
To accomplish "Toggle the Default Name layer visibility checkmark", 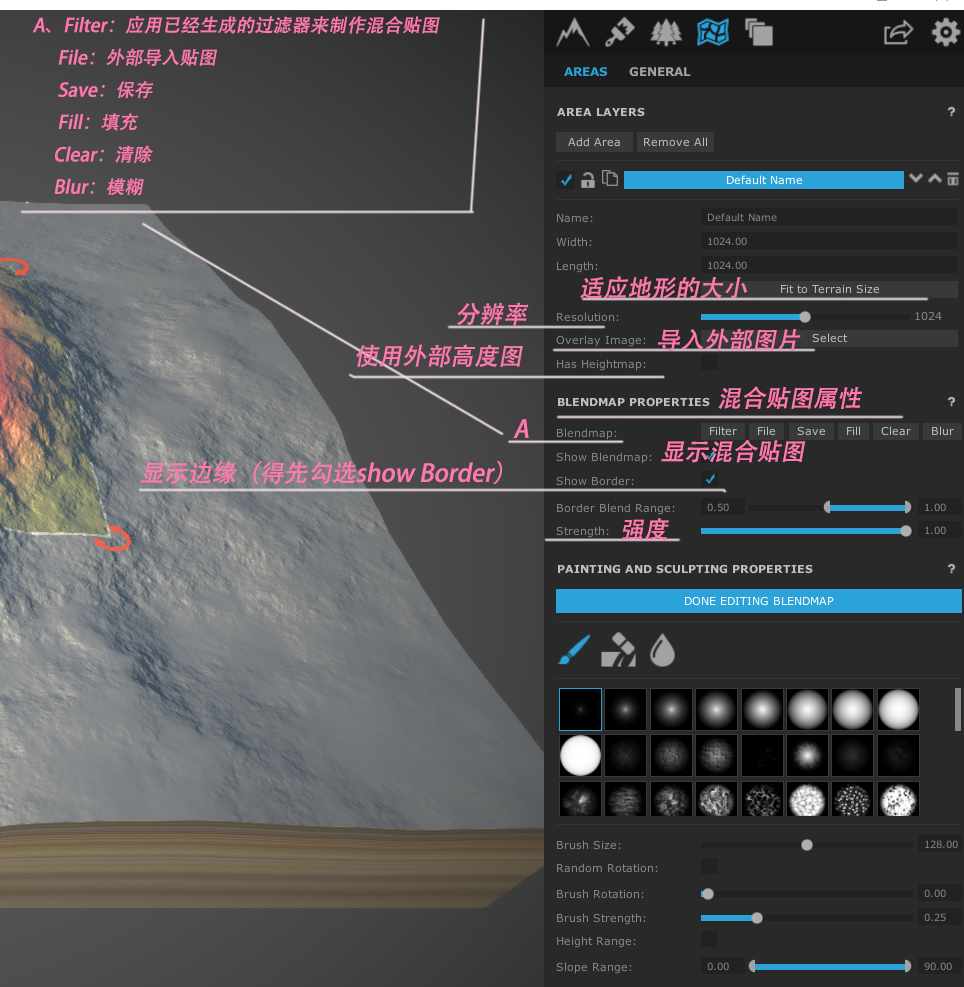I will pyautogui.click(x=566, y=180).
